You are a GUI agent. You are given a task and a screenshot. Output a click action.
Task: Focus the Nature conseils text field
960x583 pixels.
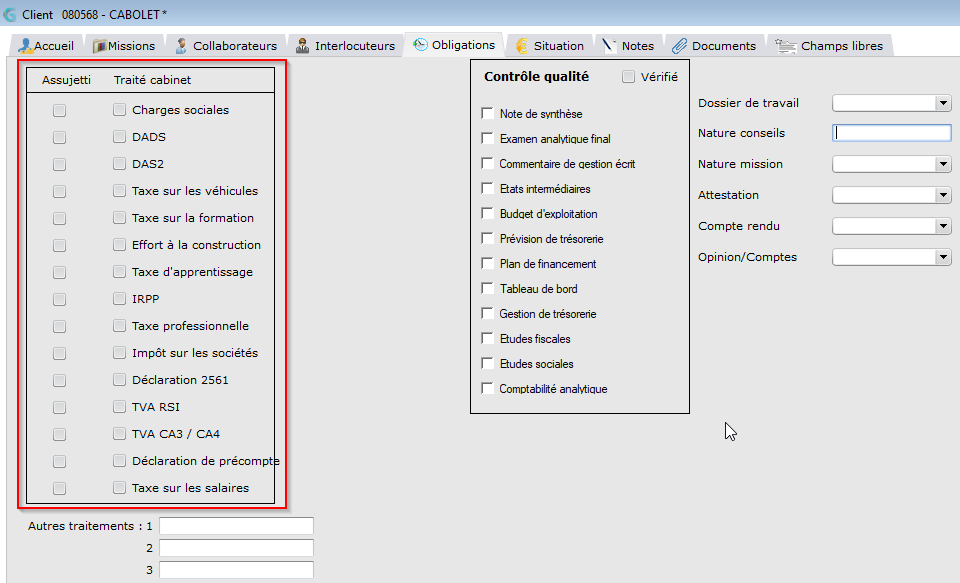[x=891, y=133]
